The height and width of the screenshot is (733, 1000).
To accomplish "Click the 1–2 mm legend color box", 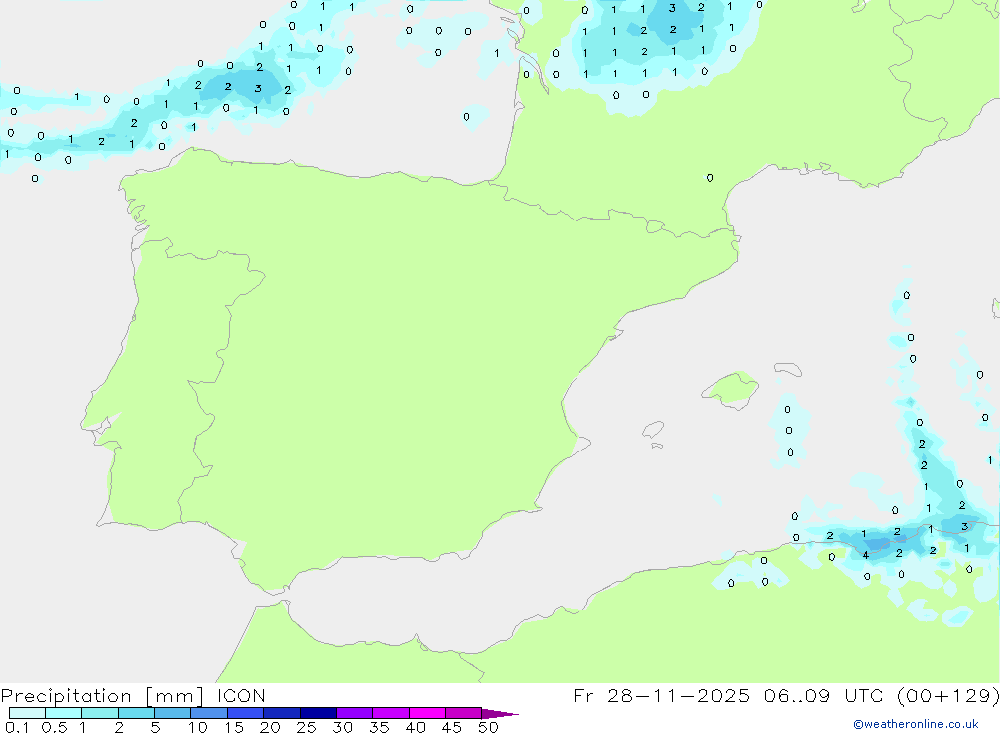I will (99, 713).
